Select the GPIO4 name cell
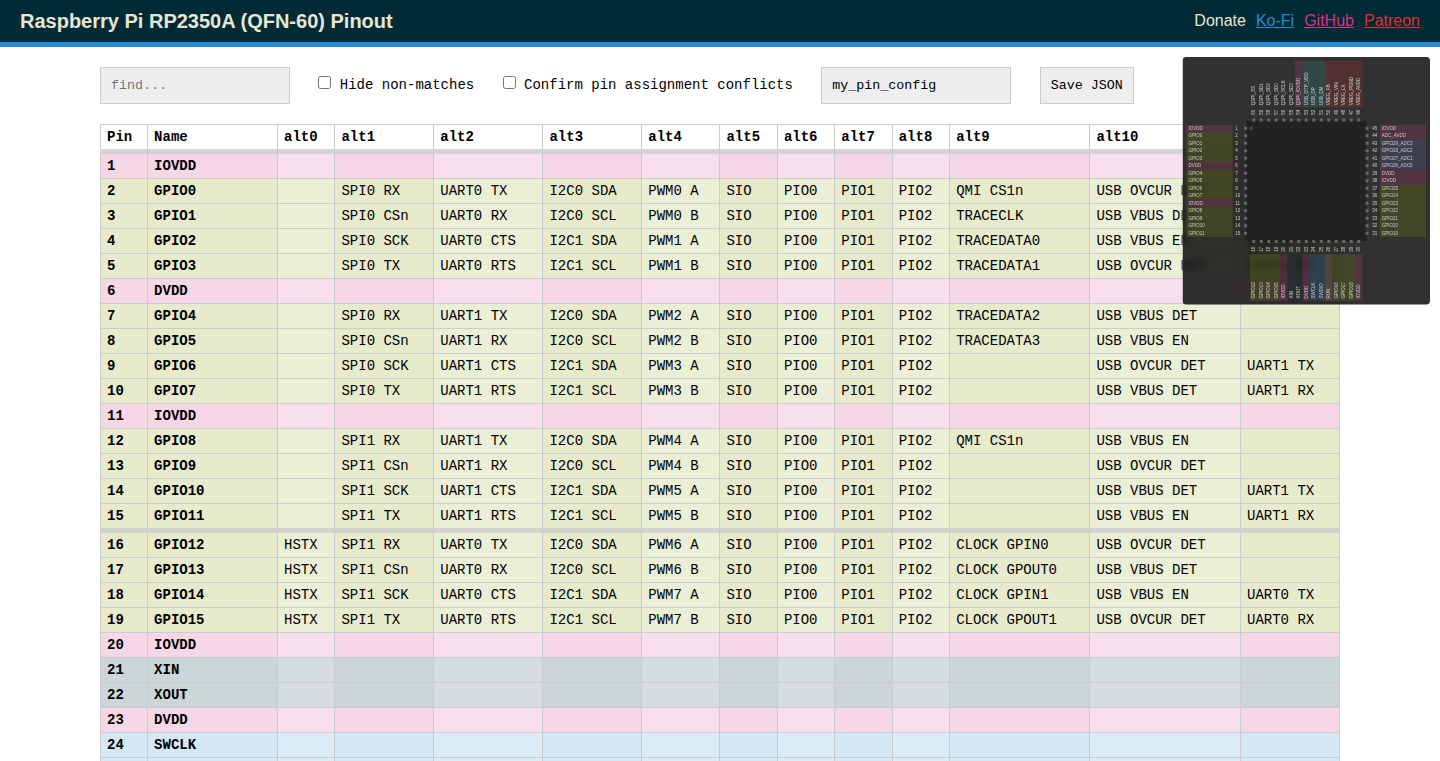This screenshot has width=1440, height=761. click(x=212, y=316)
